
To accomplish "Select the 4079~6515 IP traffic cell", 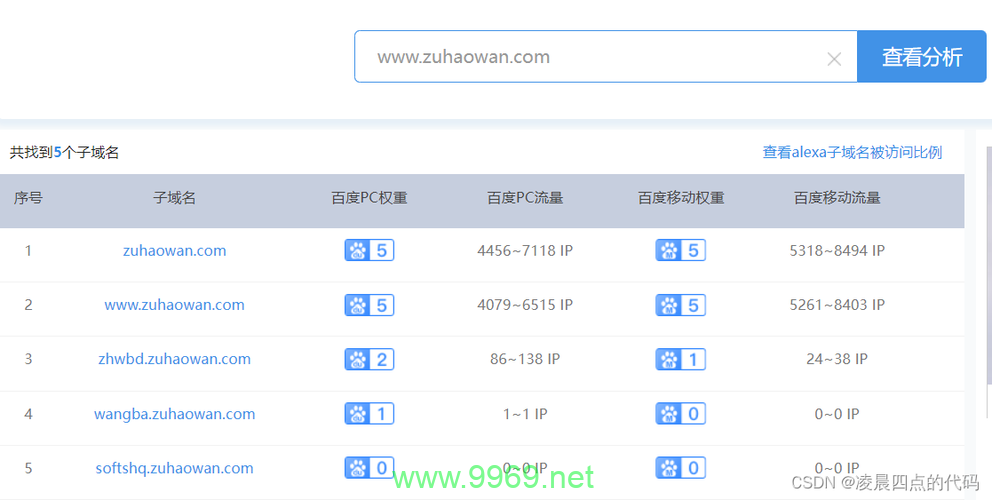I will tap(525, 305).
